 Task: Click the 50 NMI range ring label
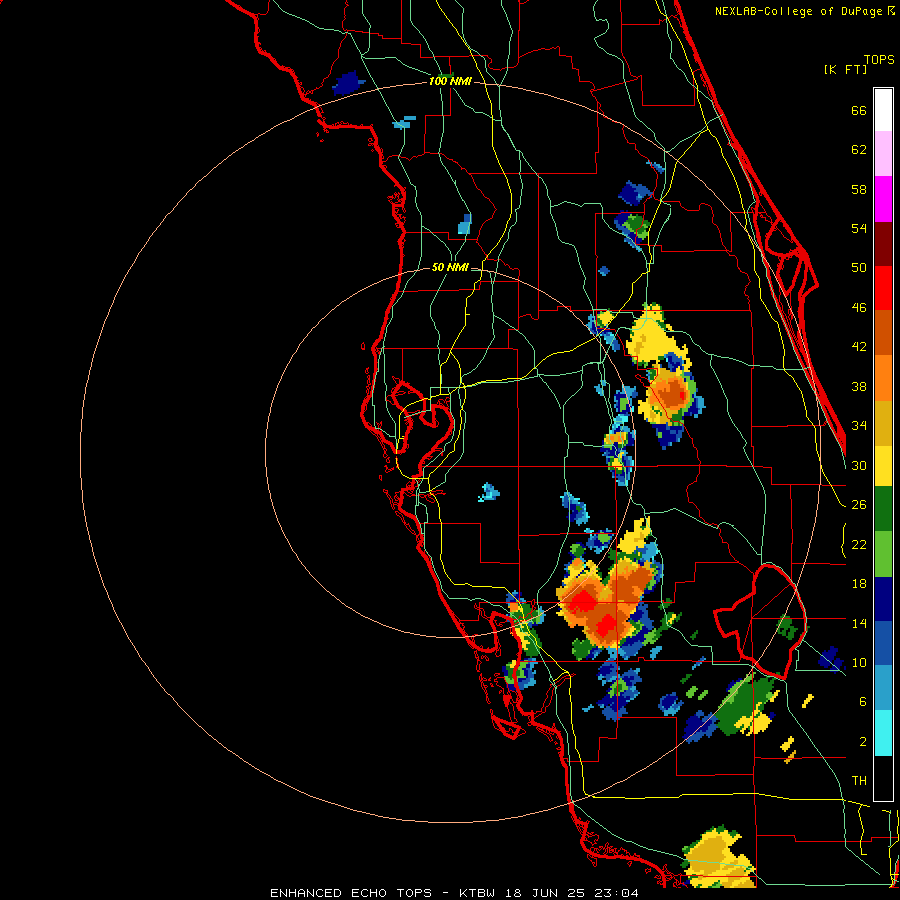click(x=450, y=267)
